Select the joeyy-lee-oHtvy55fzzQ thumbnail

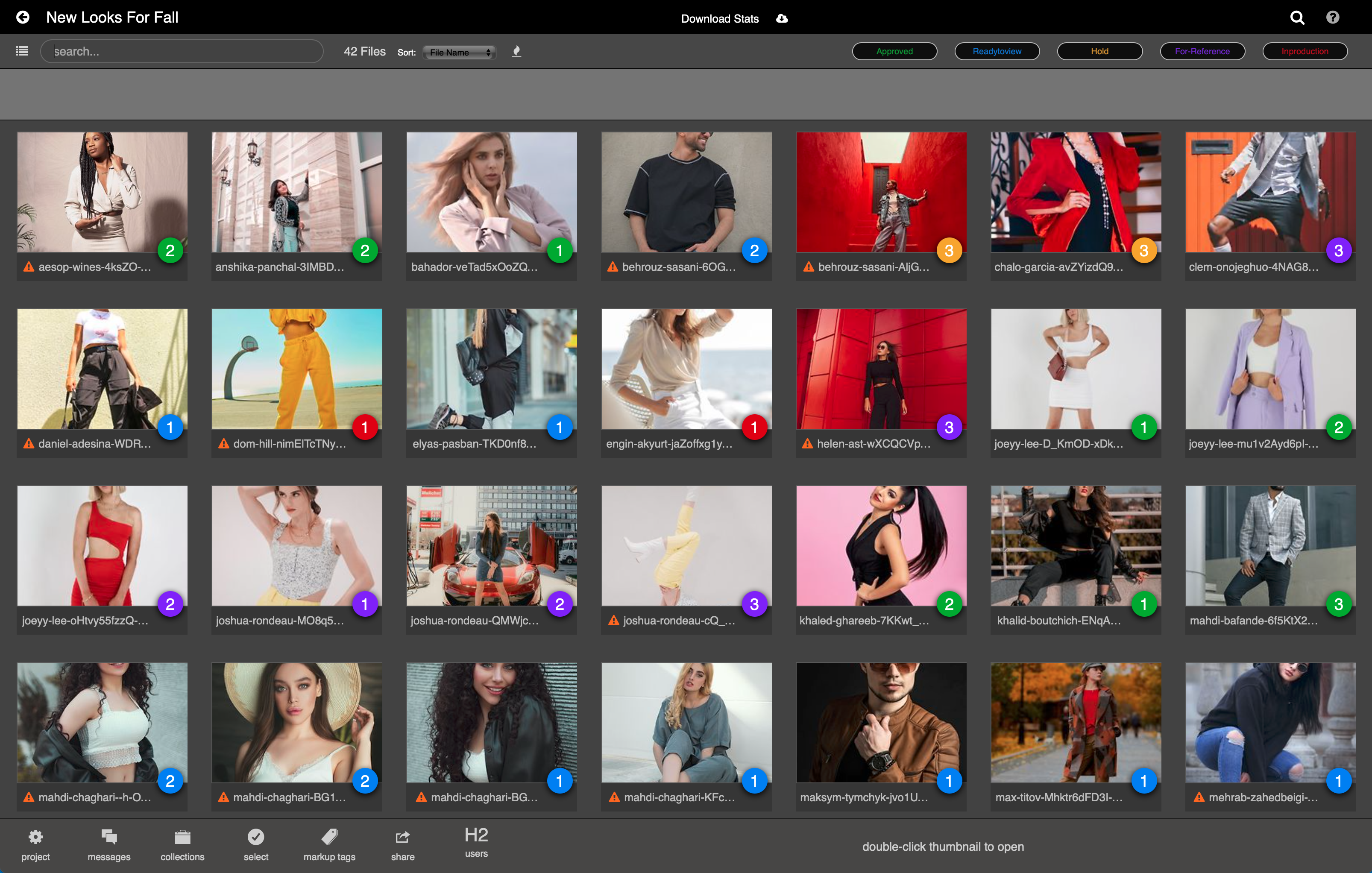102,545
